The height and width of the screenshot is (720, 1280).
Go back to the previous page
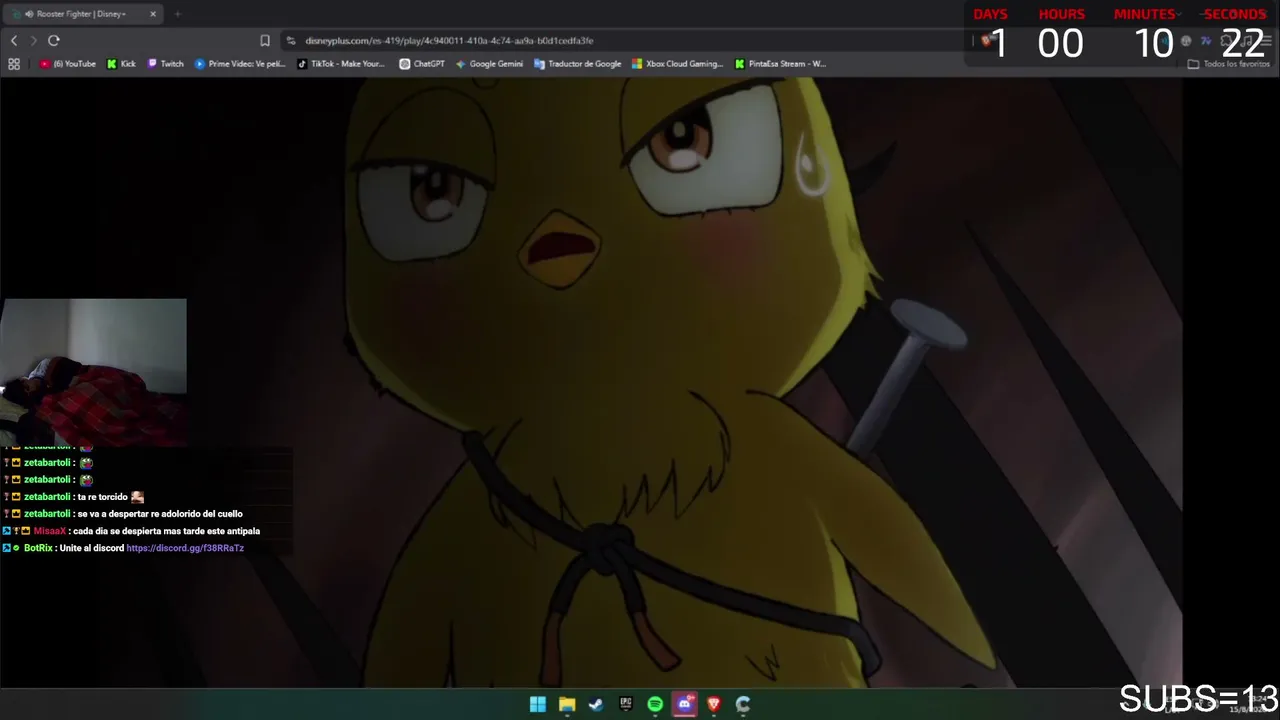click(x=14, y=40)
